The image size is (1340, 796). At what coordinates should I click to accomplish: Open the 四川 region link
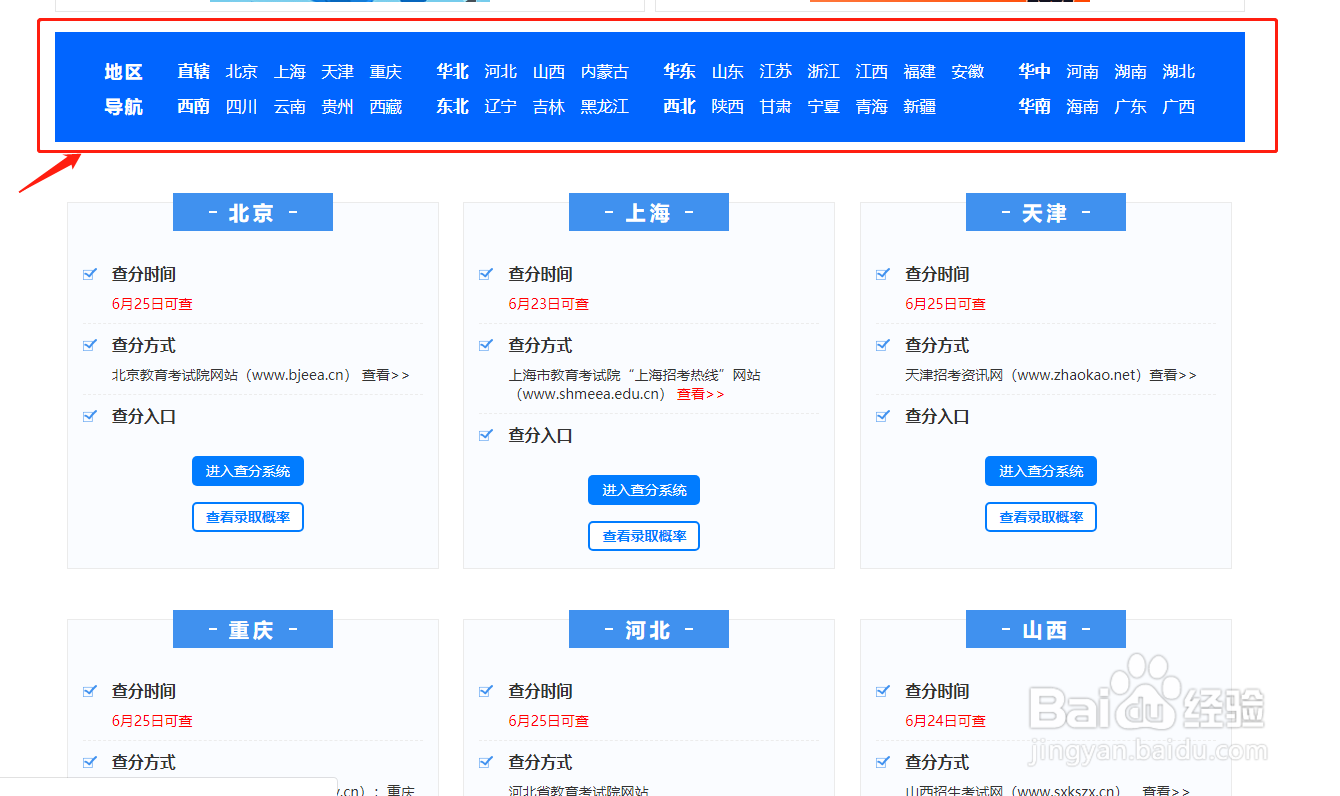(242, 107)
